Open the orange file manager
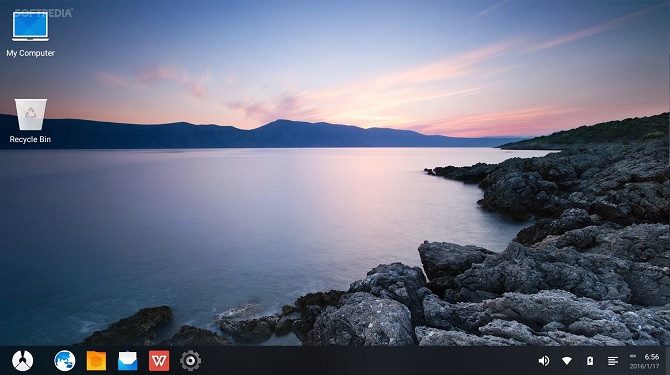Viewport: 670px width, 375px height. 96,361
